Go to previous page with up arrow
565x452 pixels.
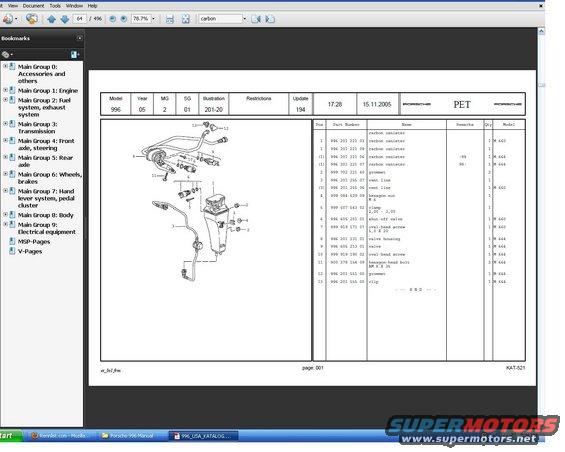52,19
